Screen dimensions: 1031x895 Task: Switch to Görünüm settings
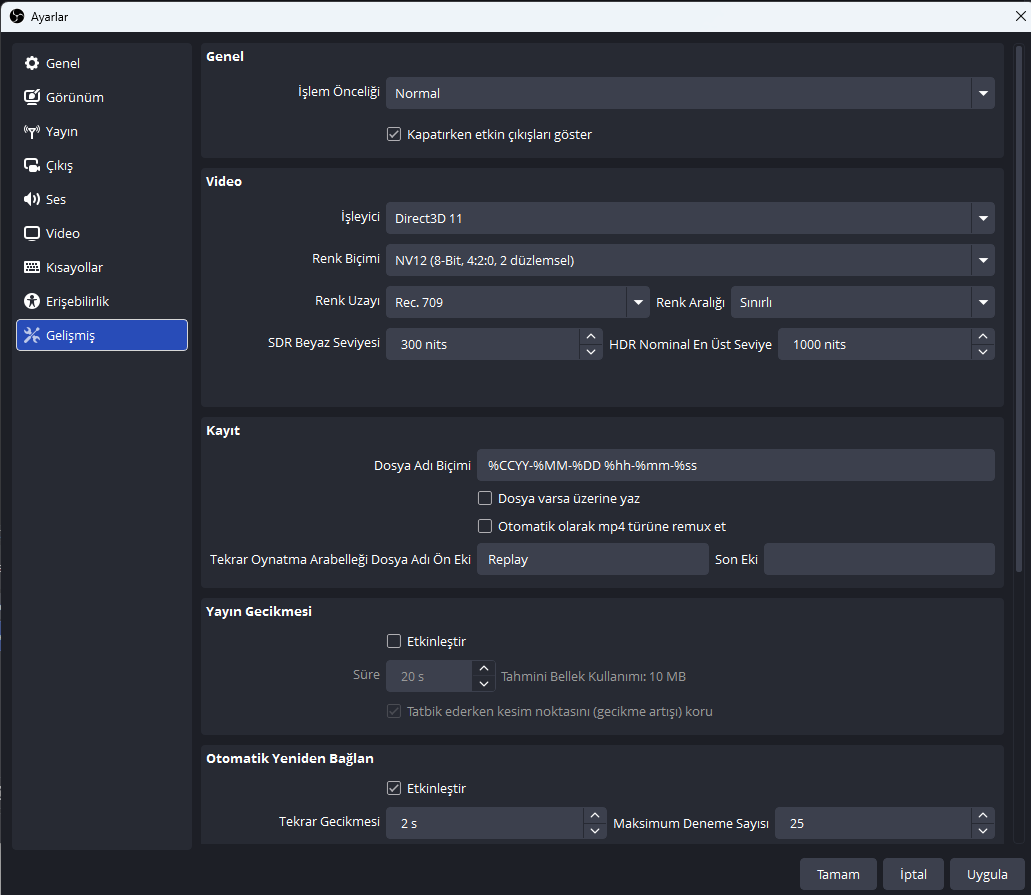coord(102,97)
